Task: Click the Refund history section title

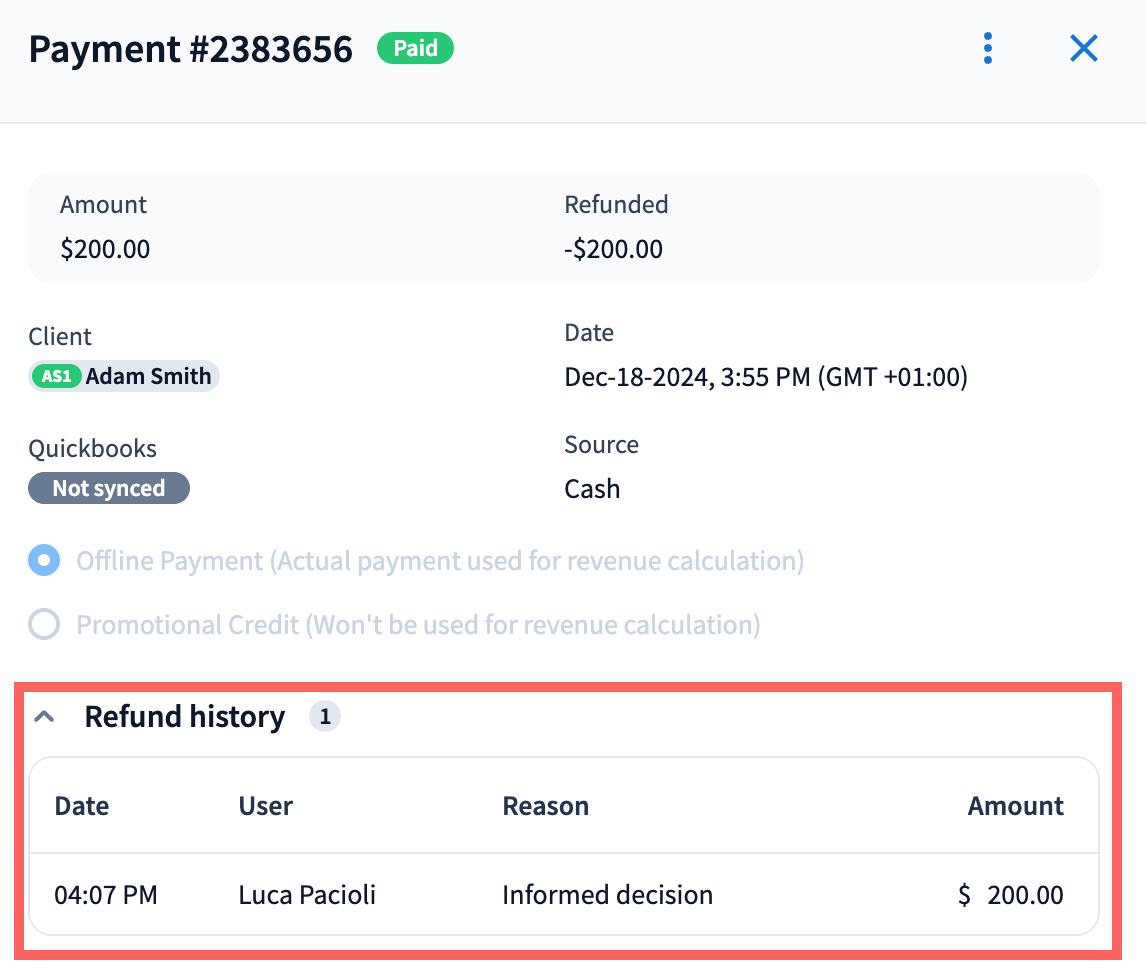Action: click(184, 717)
